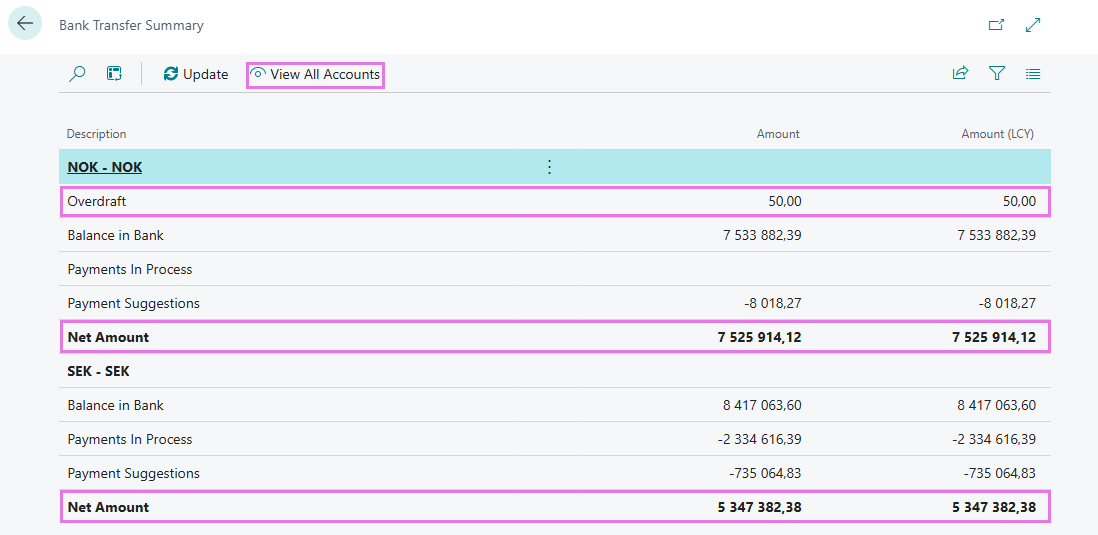Expand page with the diagonal arrows icon
Viewport: 1098px width, 535px height.
pyautogui.click(x=1033, y=25)
